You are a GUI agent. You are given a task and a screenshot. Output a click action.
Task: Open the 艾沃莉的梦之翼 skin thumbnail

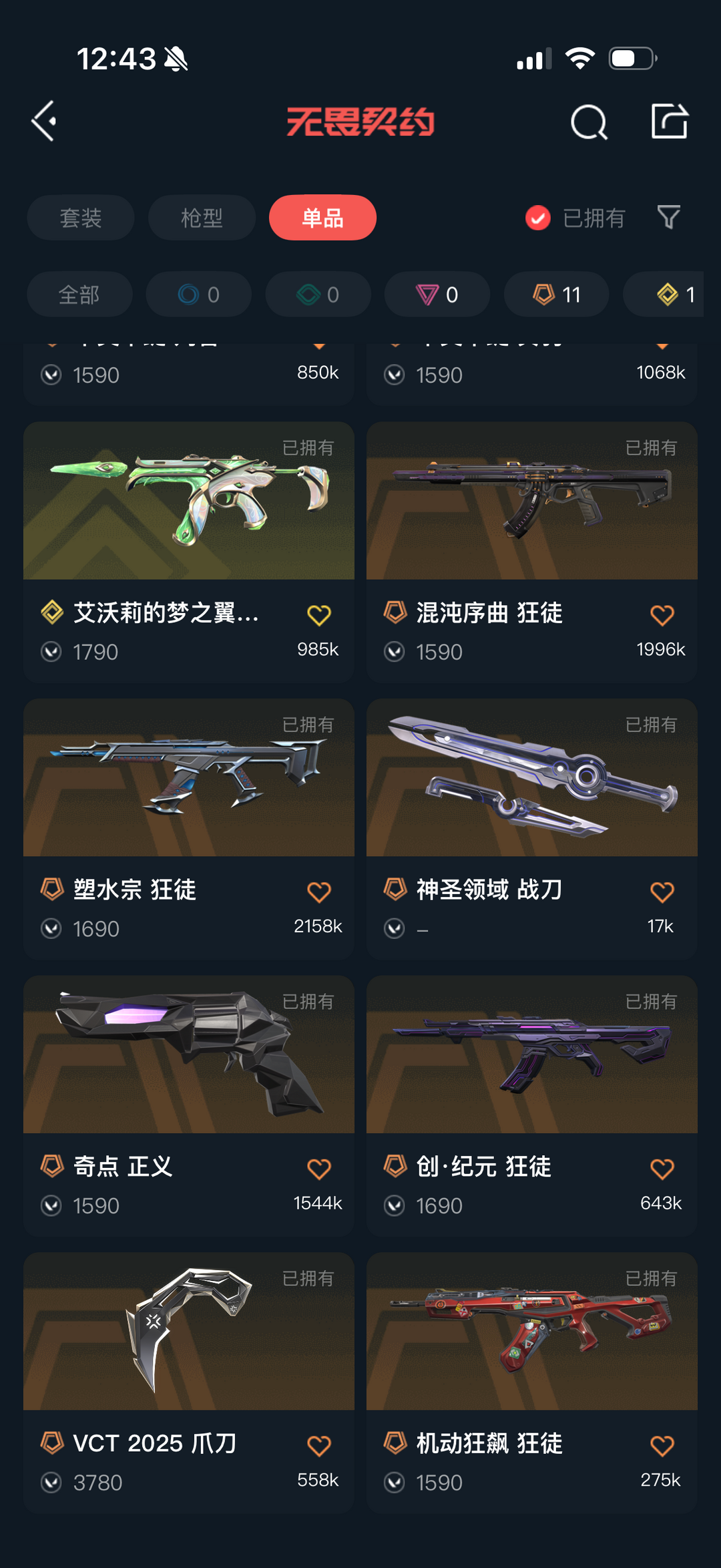point(189,501)
